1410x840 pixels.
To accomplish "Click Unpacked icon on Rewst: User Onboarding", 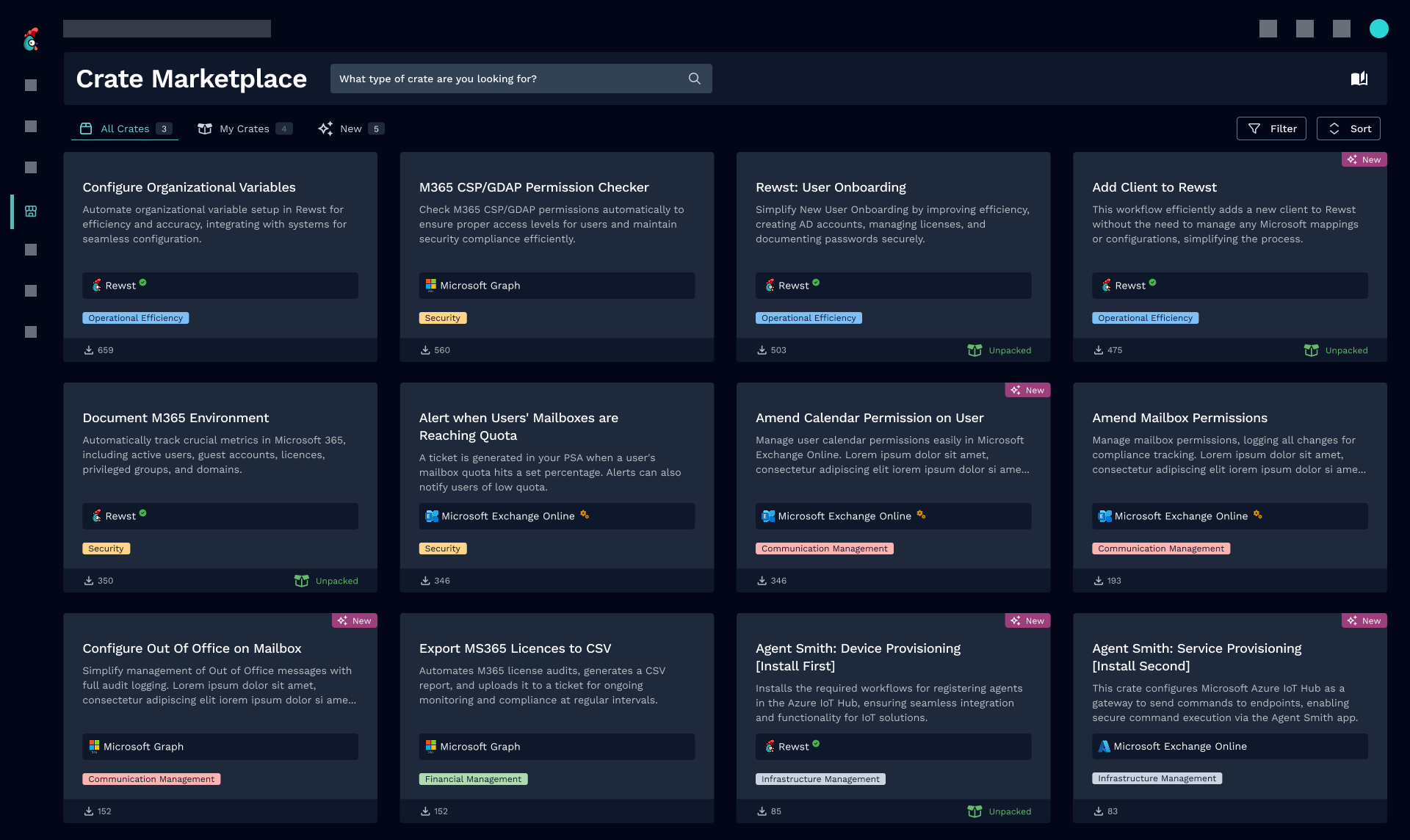I will click(975, 350).
